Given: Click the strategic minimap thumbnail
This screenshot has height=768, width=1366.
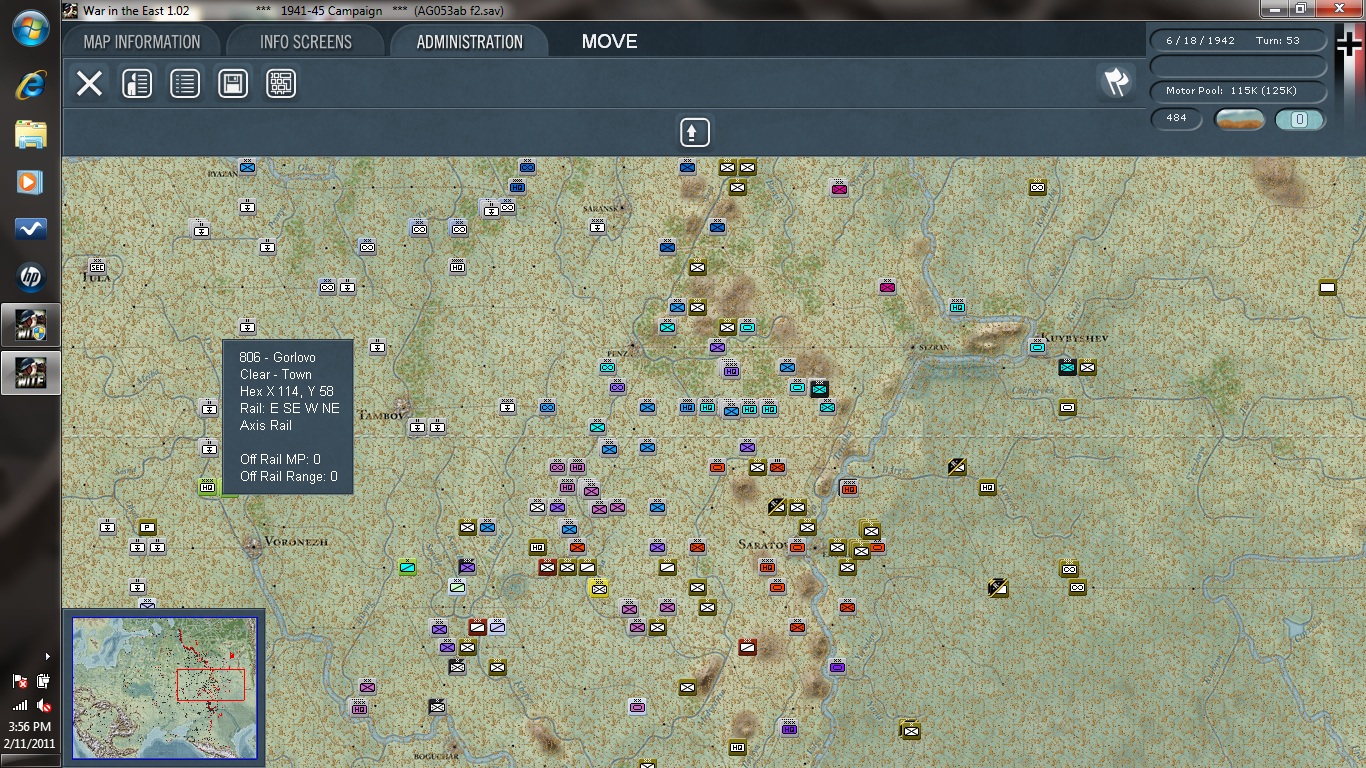Looking at the screenshot, I should coord(164,686).
